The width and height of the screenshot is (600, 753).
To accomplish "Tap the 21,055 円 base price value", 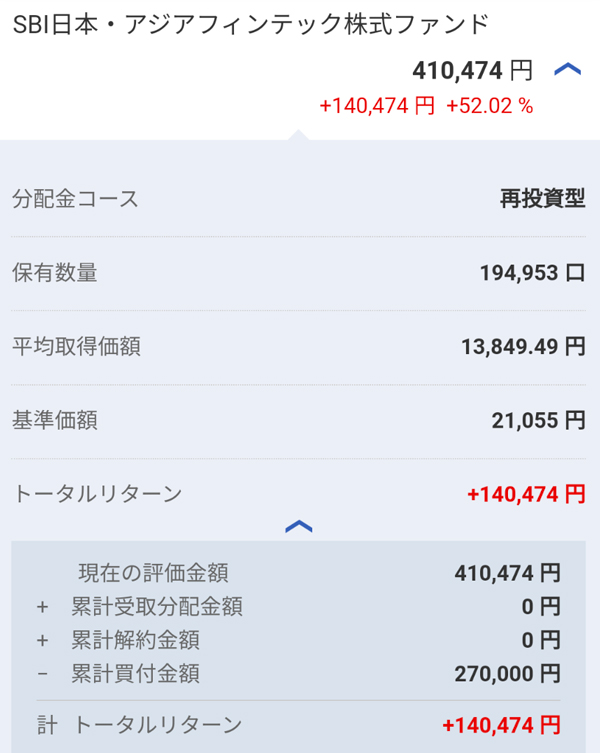I will 538,420.
